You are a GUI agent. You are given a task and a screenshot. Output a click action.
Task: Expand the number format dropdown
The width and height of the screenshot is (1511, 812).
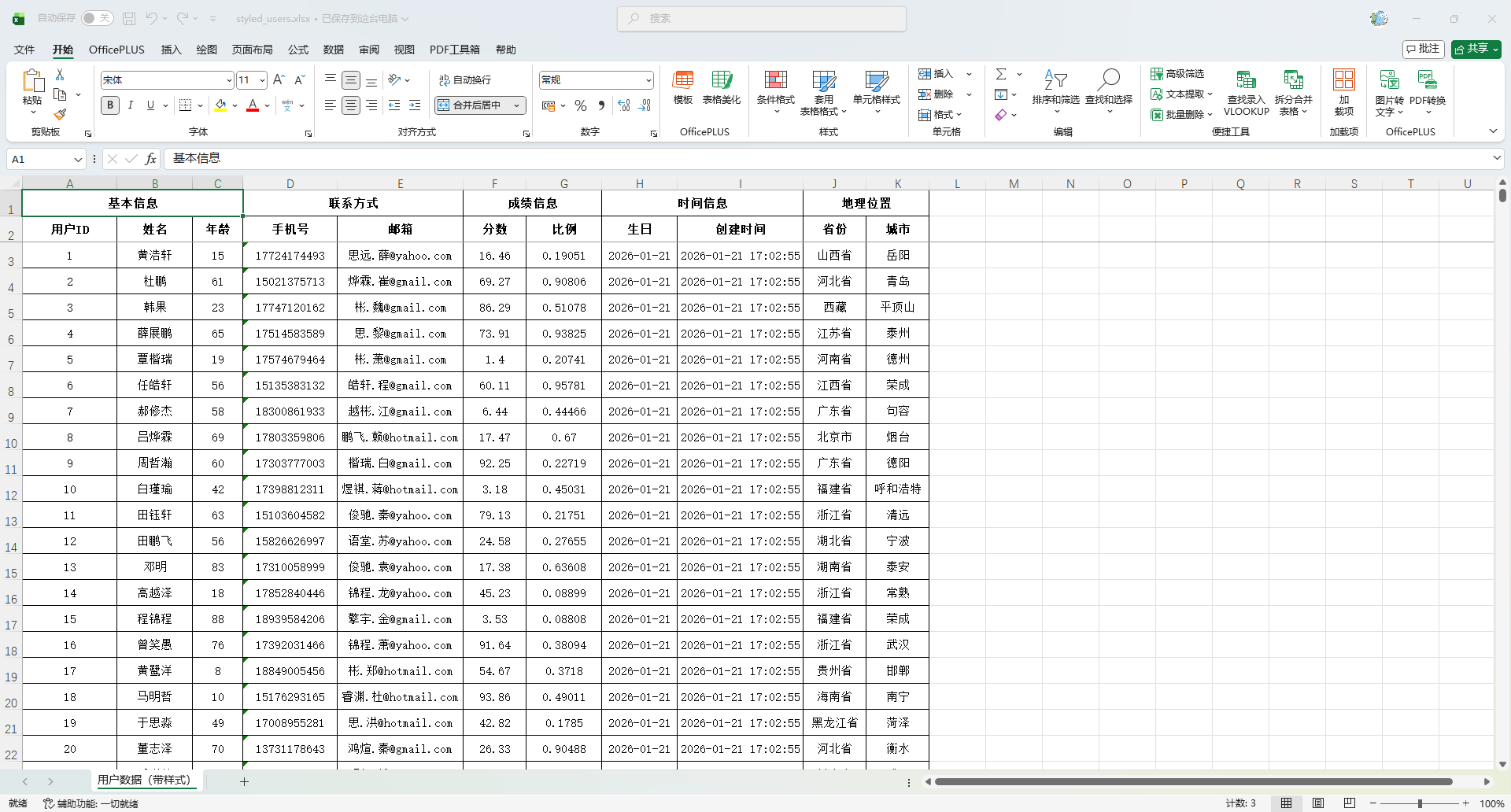[648, 80]
